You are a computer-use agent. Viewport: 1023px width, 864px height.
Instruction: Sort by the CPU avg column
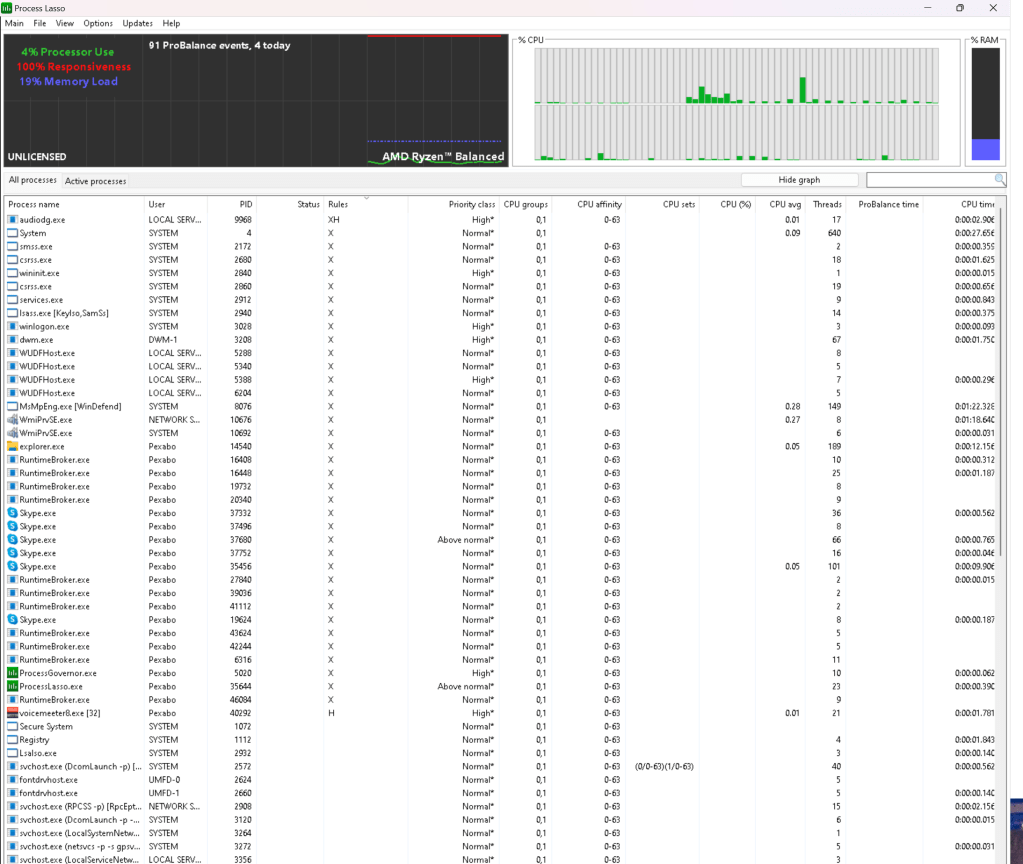tap(780, 204)
